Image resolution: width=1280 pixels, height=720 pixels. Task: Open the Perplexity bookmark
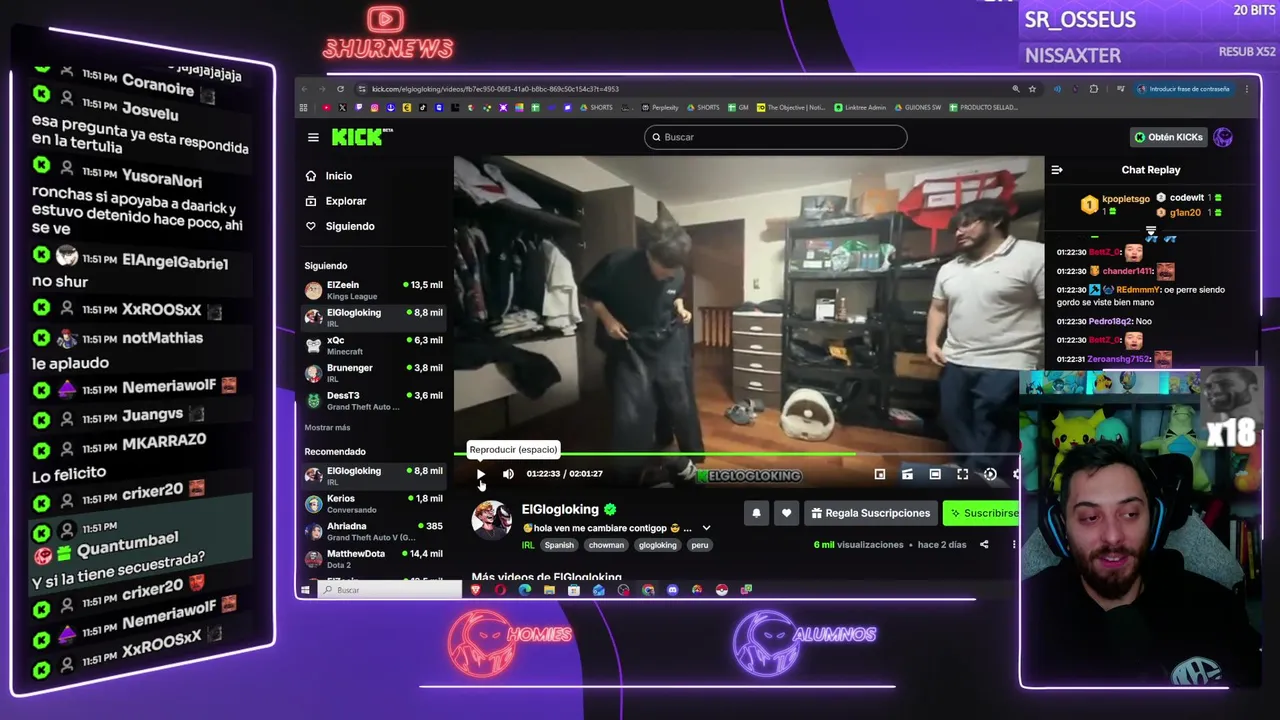(x=660, y=107)
